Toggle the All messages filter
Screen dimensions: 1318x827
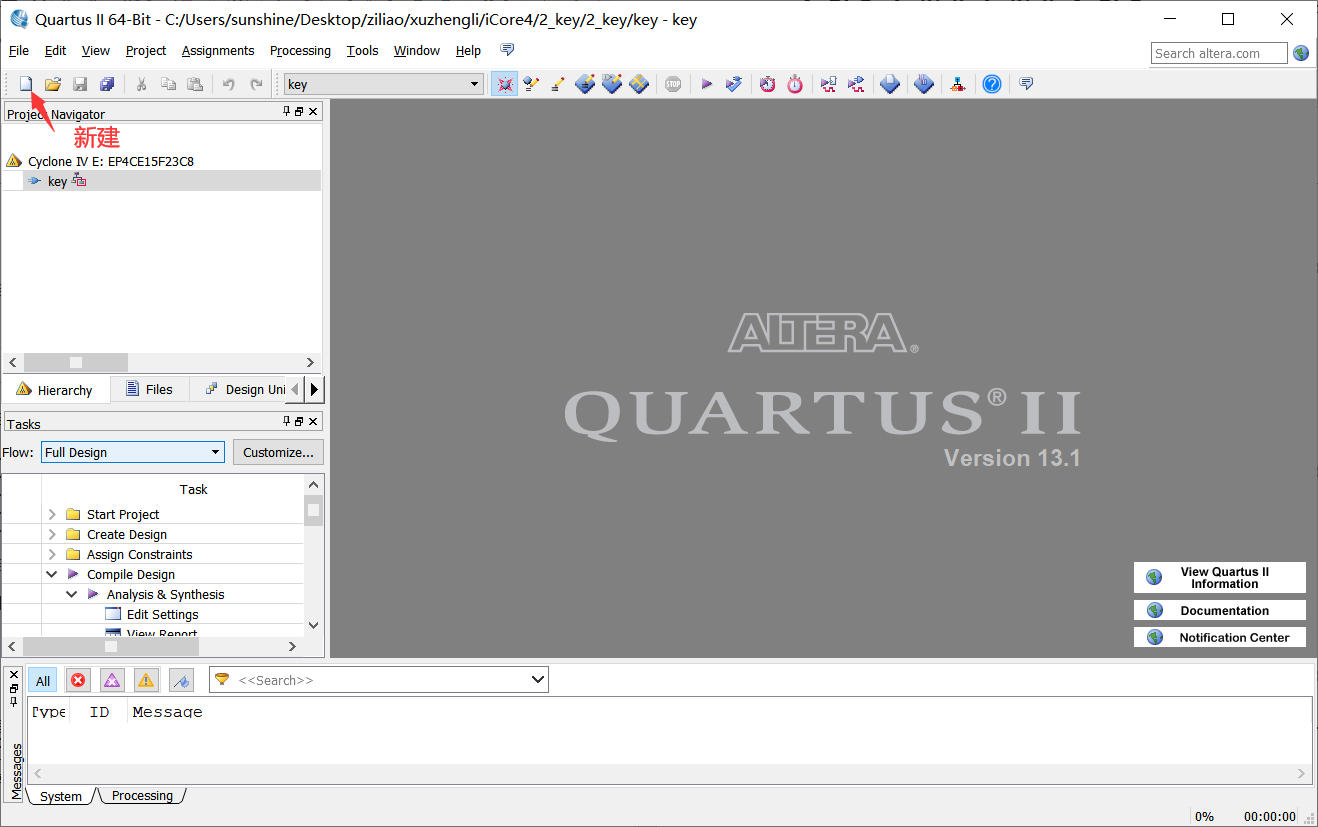[43, 680]
